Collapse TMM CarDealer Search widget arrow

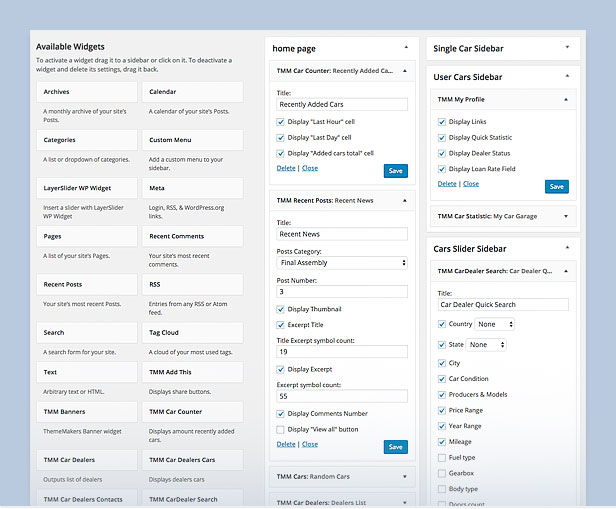[566, 271]
